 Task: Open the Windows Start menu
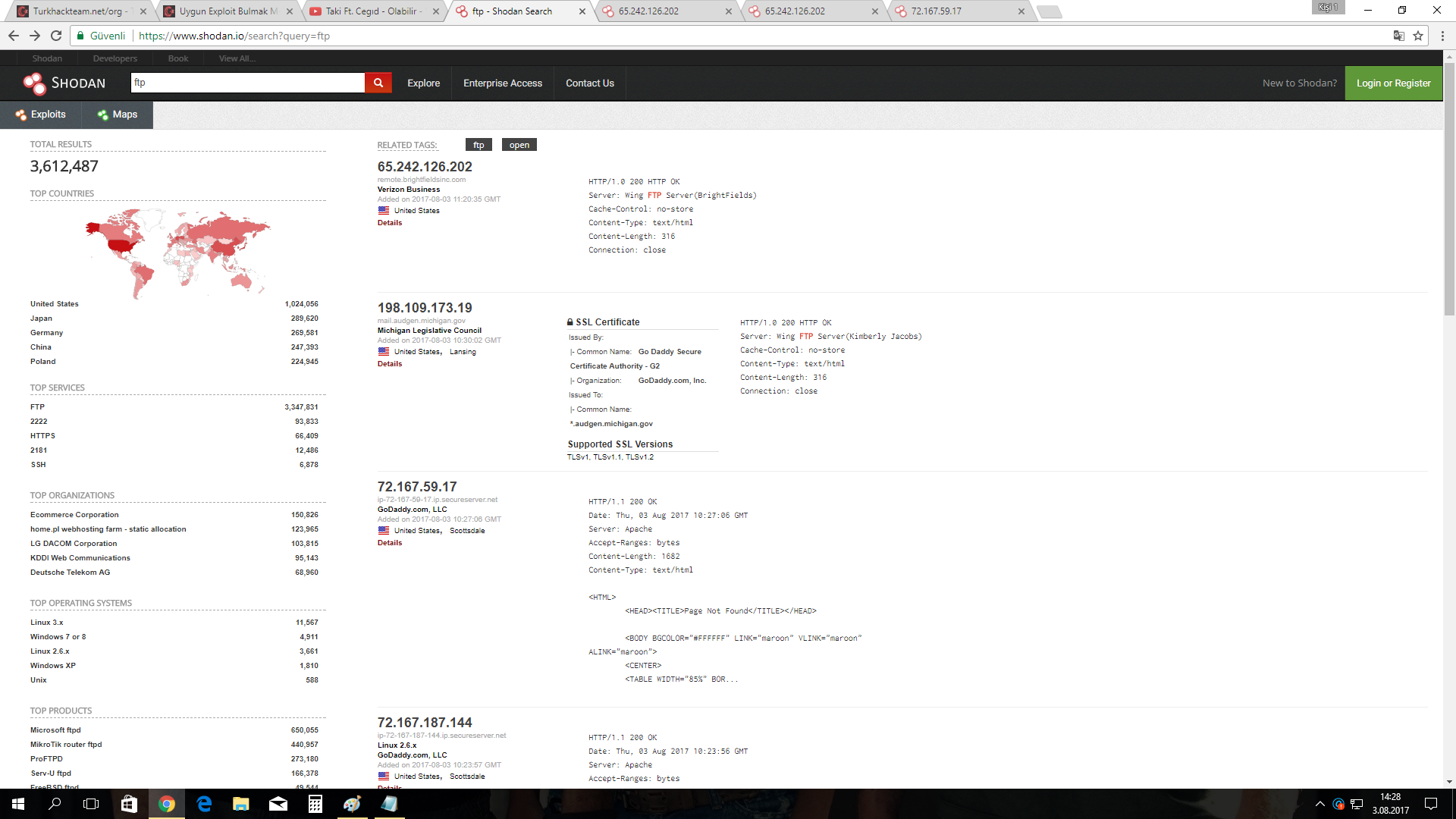click(x=18, y=804)
